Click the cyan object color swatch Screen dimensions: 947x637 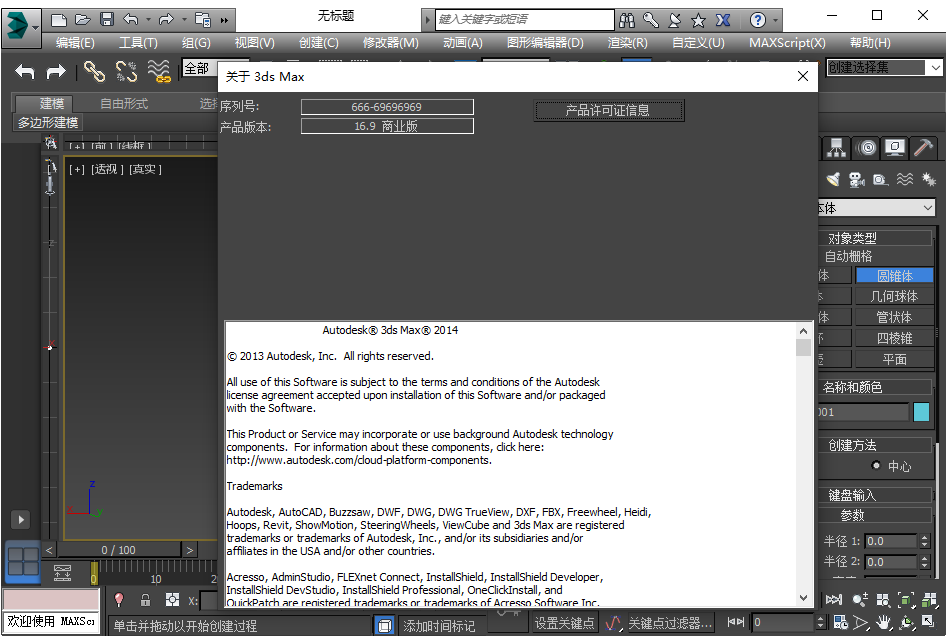[x=922, y=412]
